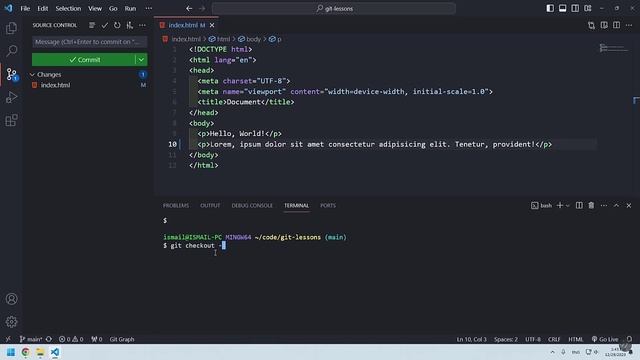Close the terminal panel
Viewport: 640px width, 360px height.
[x=629, y=206]
